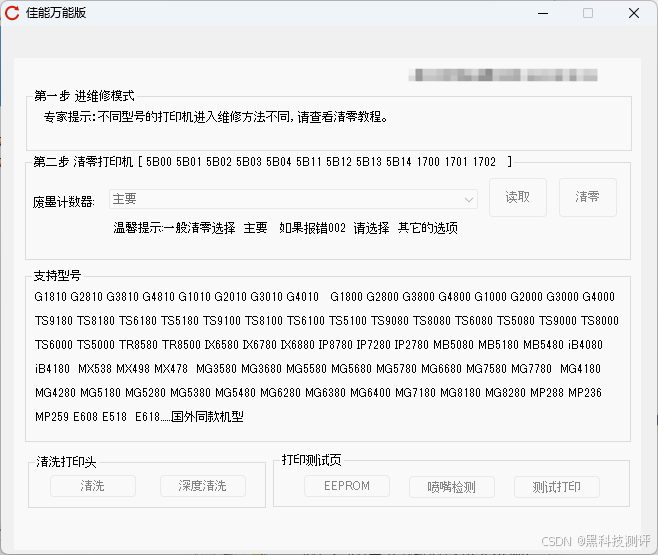This screenshot has height=555, width=658.
Task: Click the 支持型号 group label
Action: click(x=57, y=276)
